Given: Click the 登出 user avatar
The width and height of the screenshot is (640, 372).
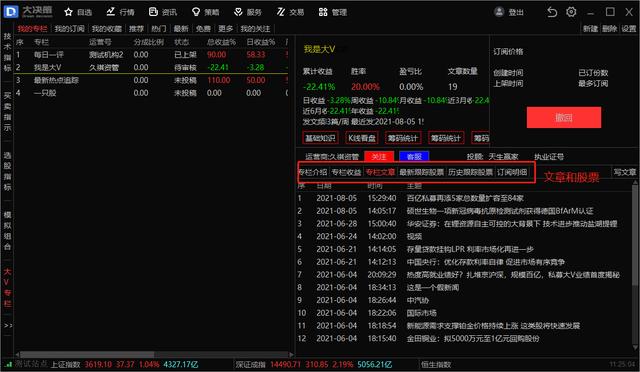Looking at the screenshot, I should tap(499, 12).
